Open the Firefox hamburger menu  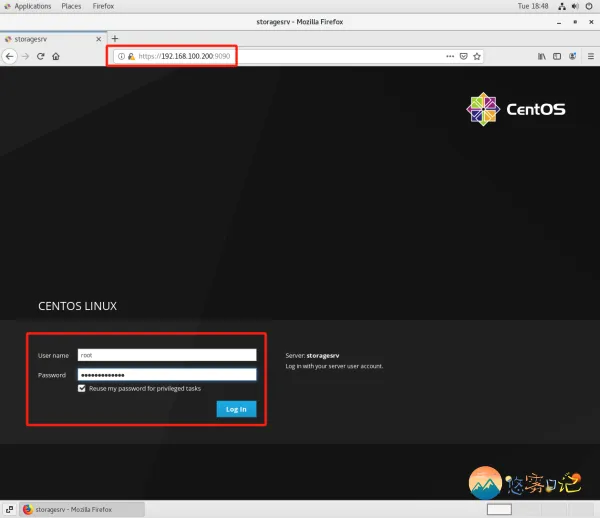click(x=588, y=57)
